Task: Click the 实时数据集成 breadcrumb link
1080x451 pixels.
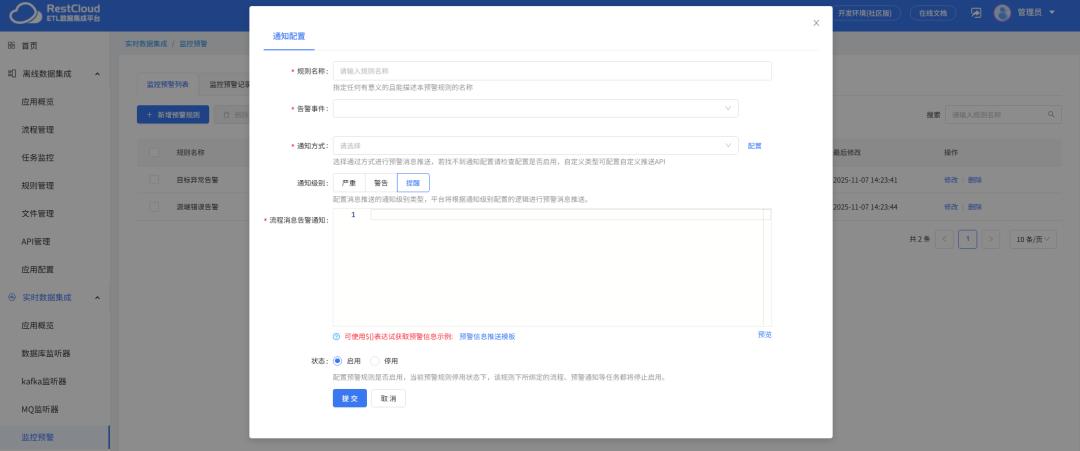Action: click(x=146, y=43)
